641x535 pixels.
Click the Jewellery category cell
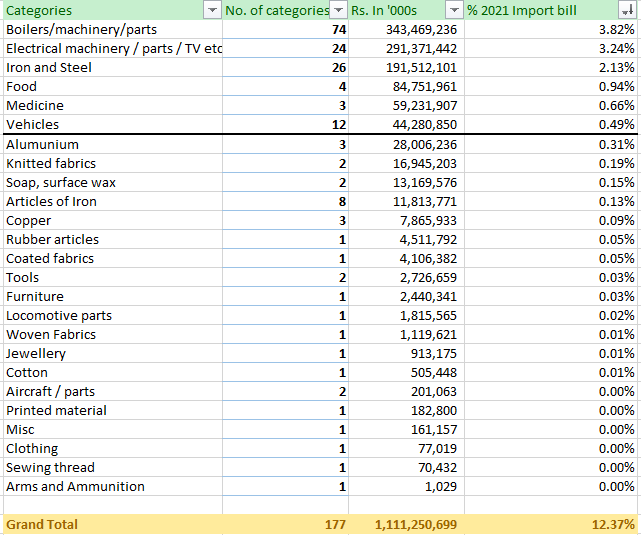pos(113,354)
